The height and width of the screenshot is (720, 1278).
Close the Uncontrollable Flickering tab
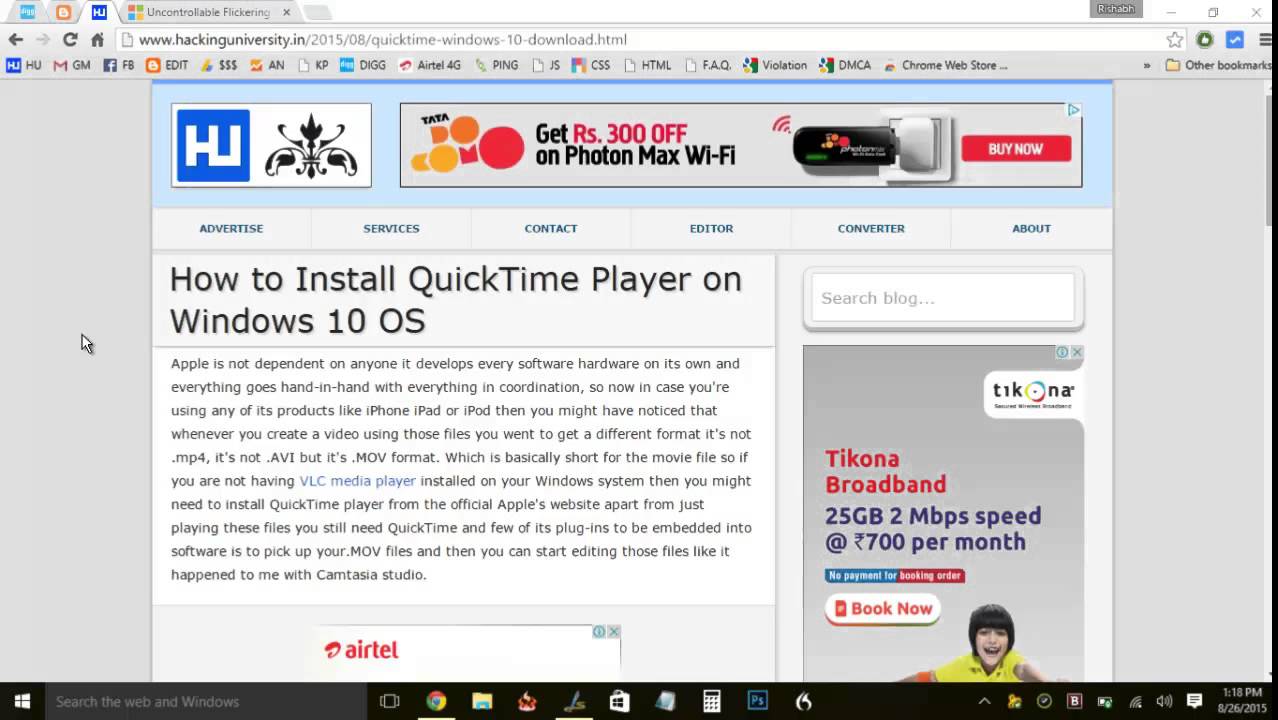[286, 12]
